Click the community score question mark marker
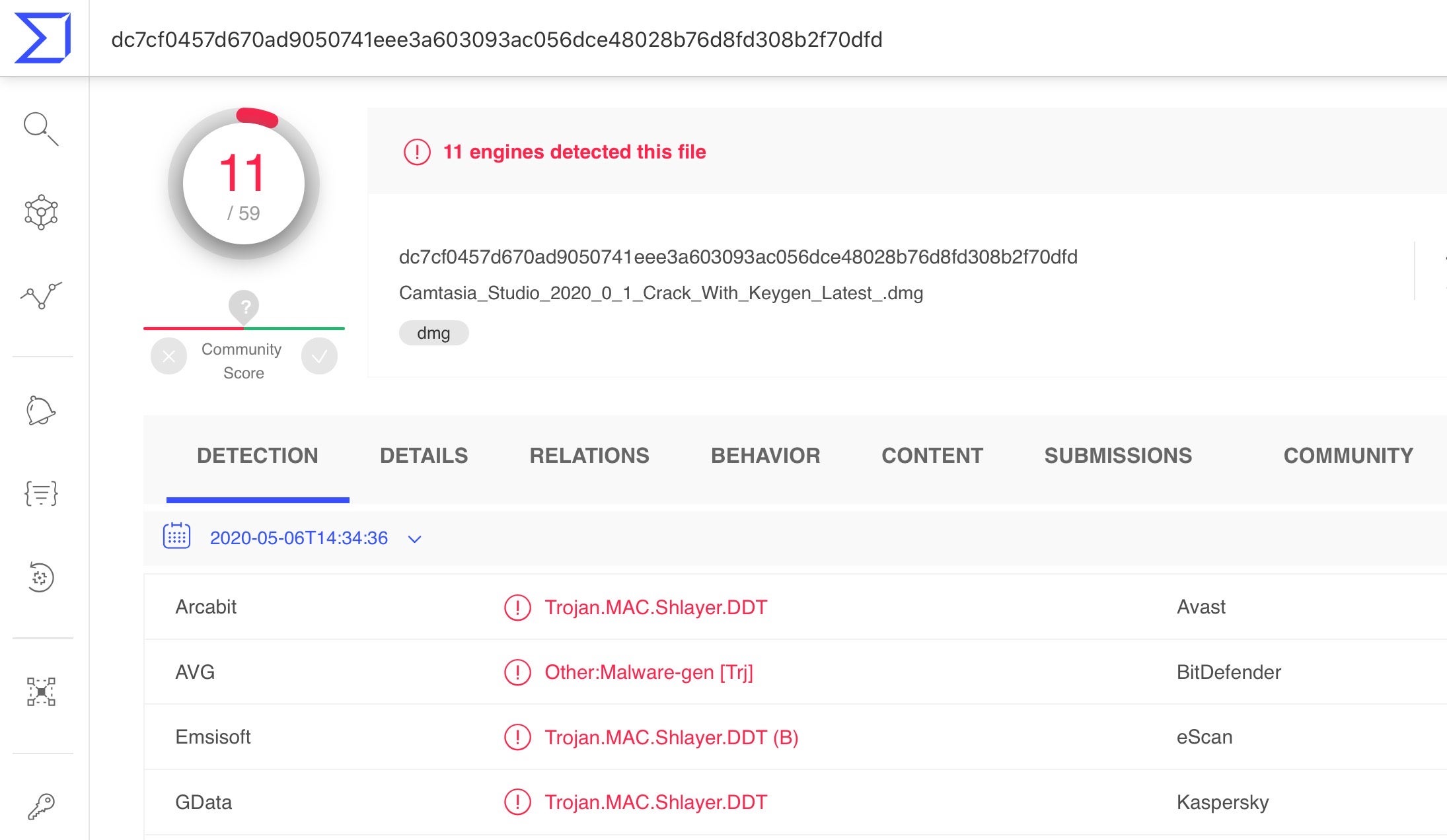Viewport: 1447px width, 840px height. click(244, 306)
